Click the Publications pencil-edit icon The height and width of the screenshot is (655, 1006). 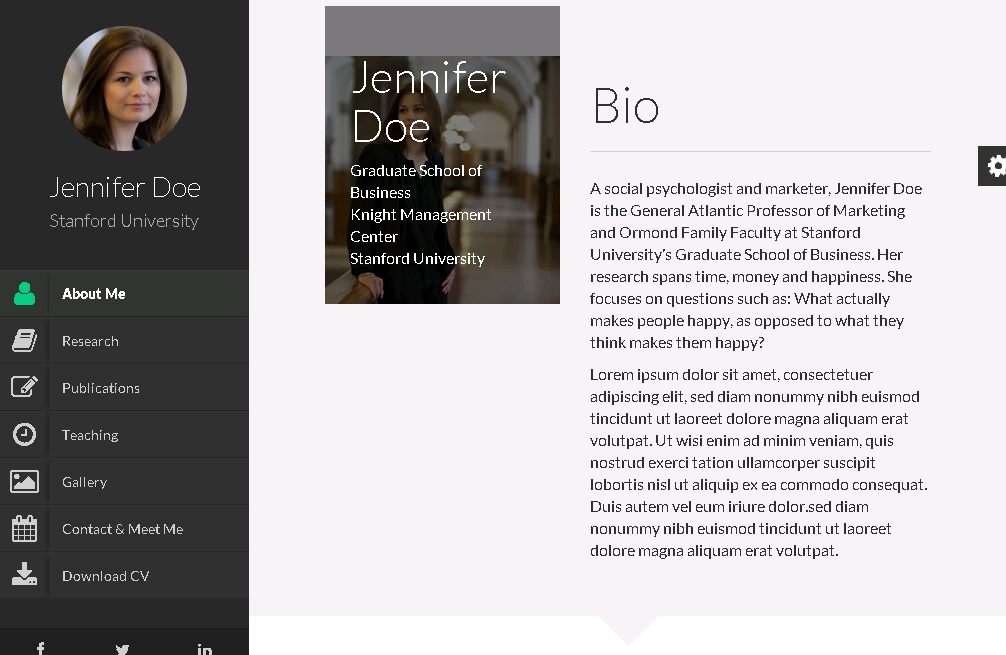pos(25,387)
